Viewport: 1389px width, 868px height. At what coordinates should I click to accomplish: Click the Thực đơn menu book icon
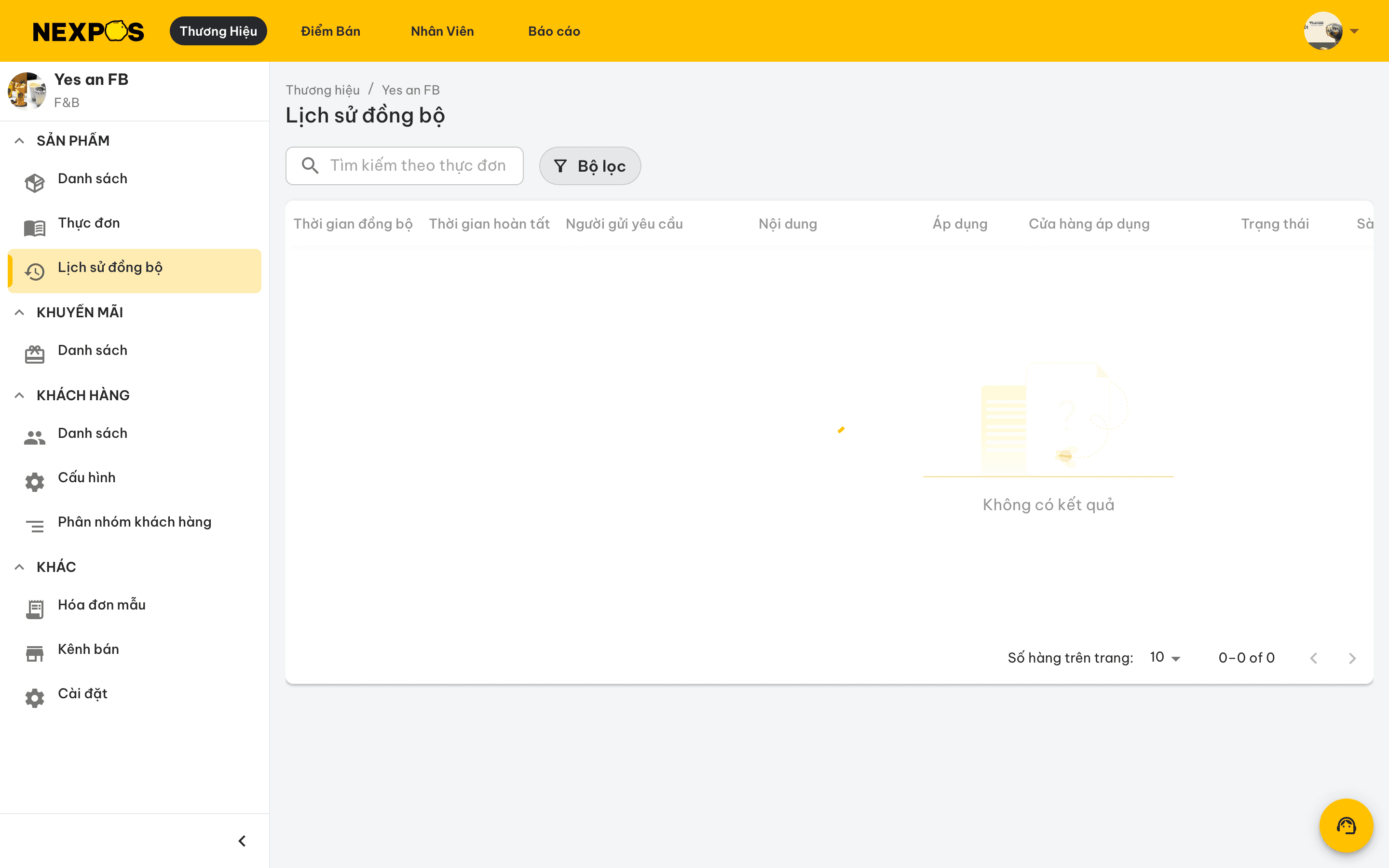coord(34,228)
